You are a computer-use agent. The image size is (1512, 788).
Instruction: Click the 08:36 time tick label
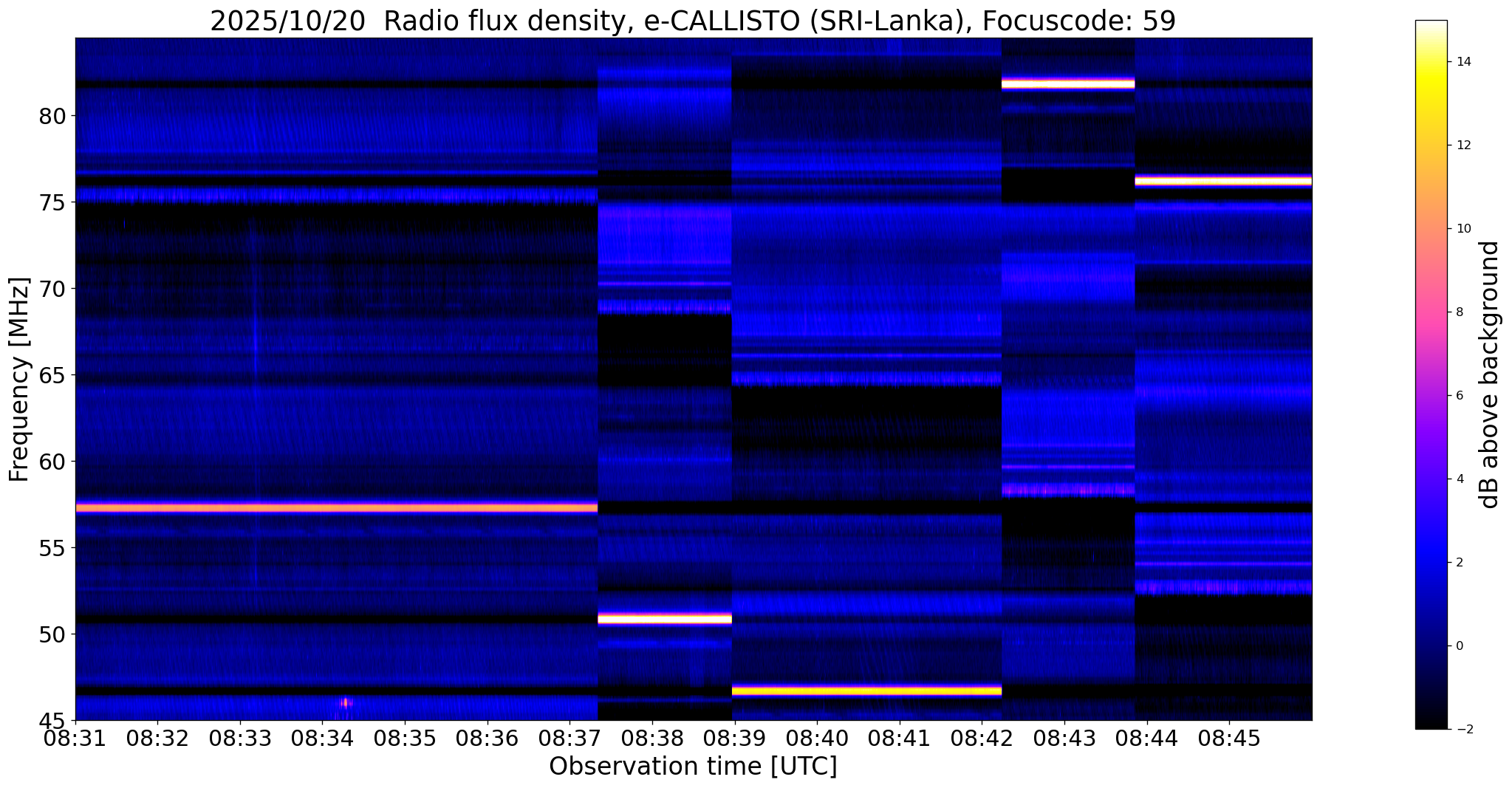[487, 738]
